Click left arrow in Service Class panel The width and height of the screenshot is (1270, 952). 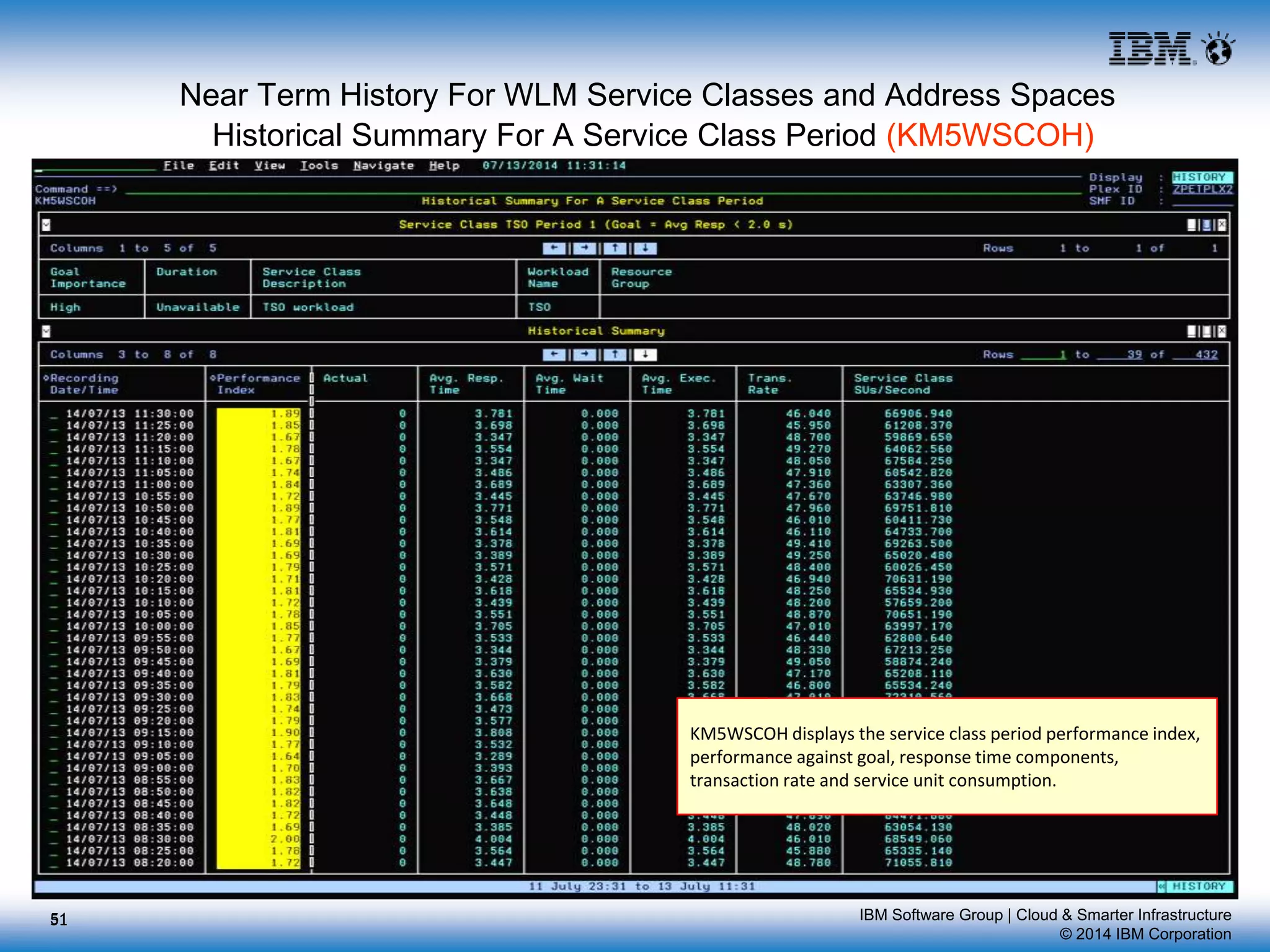click(554, 249)
